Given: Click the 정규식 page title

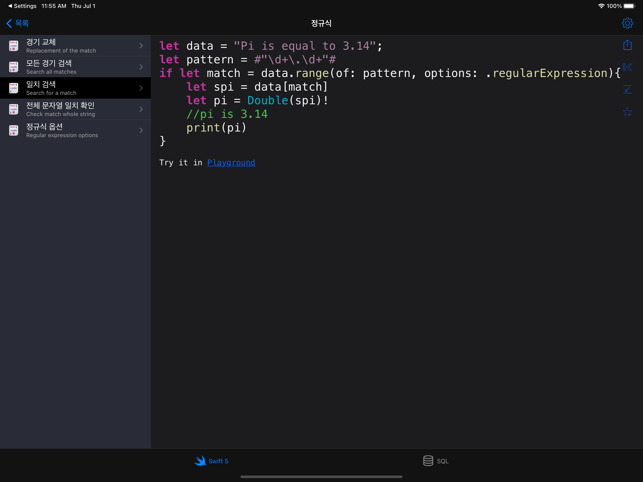Looking at the screenshot, I should pos(321,23).
